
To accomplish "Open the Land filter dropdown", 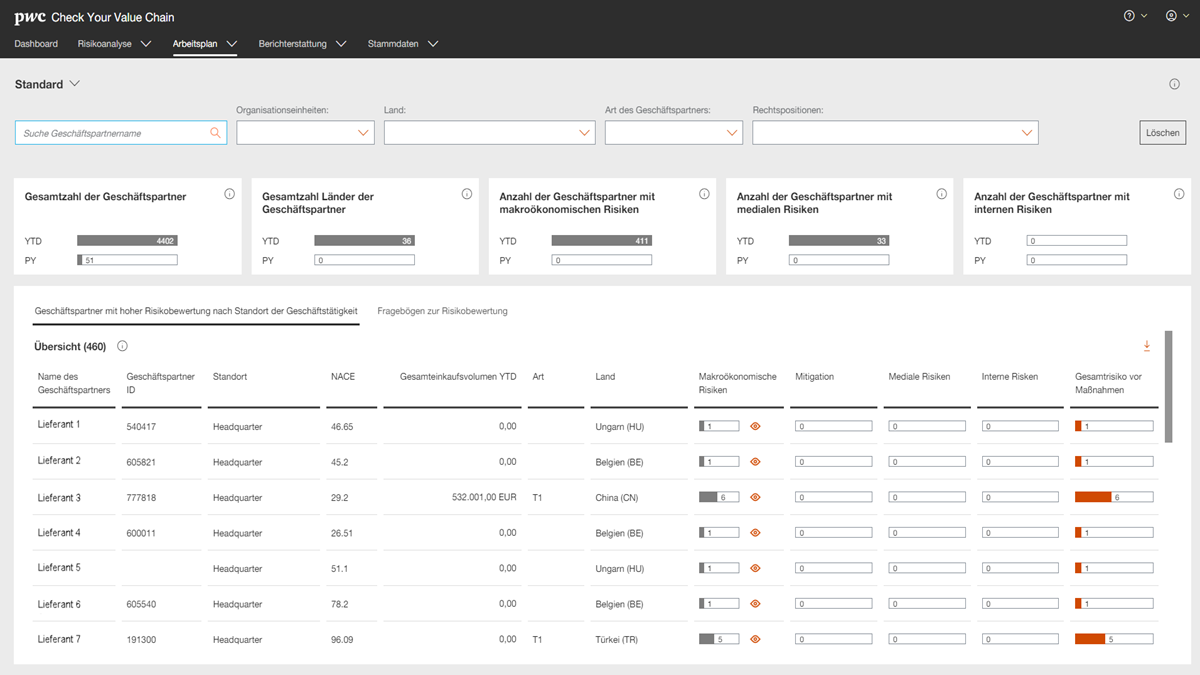I will click(x=490, y=133).
